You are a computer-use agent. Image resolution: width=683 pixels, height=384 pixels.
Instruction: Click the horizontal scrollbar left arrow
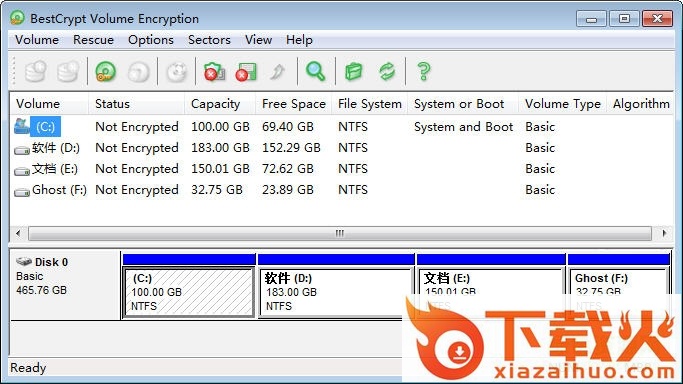18,233
